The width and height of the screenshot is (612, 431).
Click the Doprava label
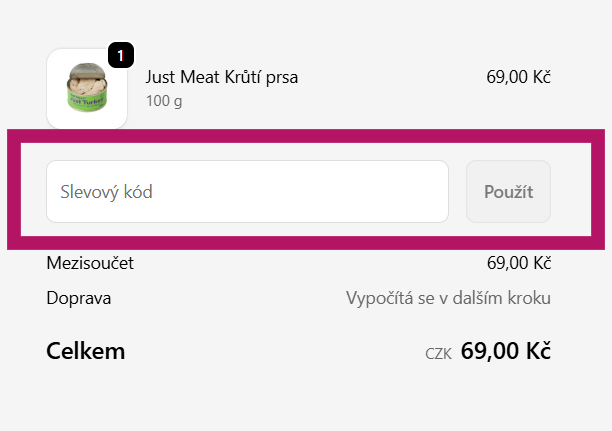79,298
